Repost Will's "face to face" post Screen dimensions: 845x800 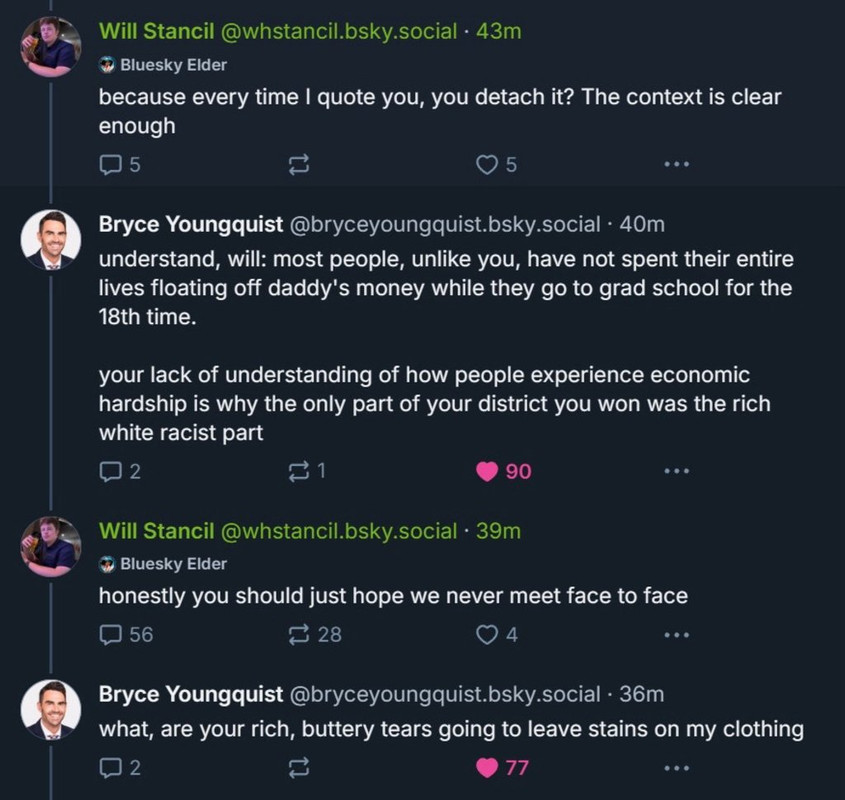(297, 634)
